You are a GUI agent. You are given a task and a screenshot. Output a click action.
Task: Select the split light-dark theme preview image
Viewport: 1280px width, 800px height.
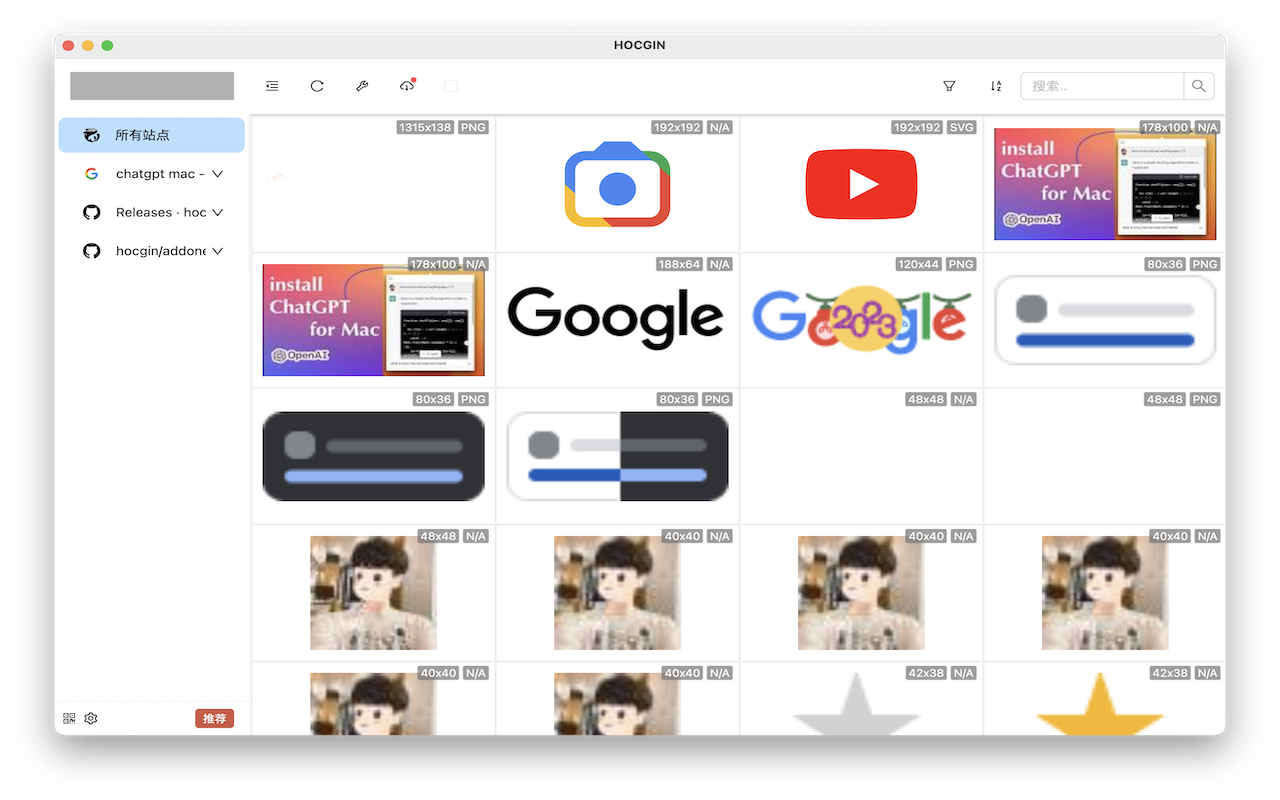pyautogui.click(x=617, y=456)
